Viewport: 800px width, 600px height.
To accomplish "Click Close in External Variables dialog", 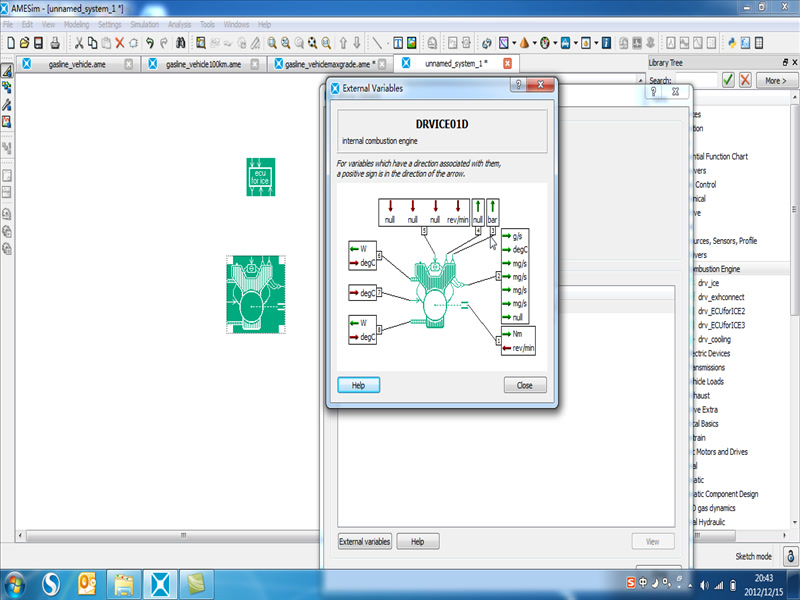I will 524,385.
